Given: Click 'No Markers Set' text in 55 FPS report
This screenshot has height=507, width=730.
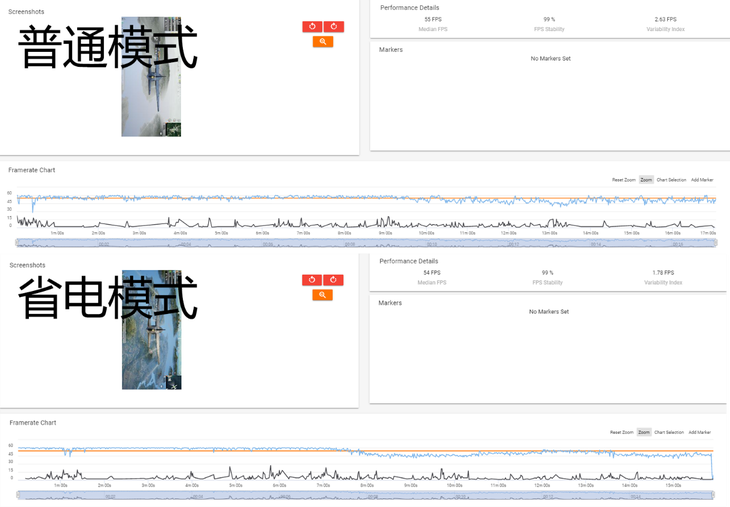Looking at the screenshot, I should (551, 59).
